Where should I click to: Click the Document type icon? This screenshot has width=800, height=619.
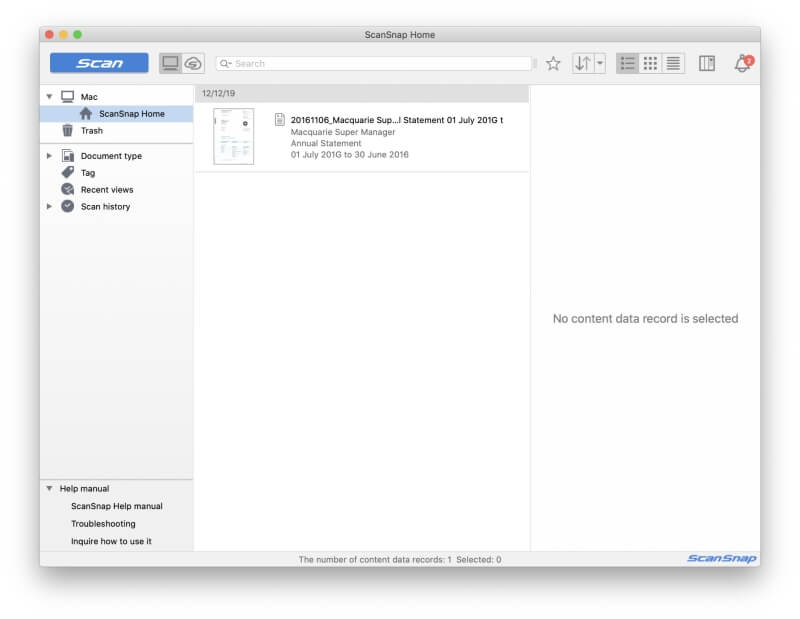68,156
